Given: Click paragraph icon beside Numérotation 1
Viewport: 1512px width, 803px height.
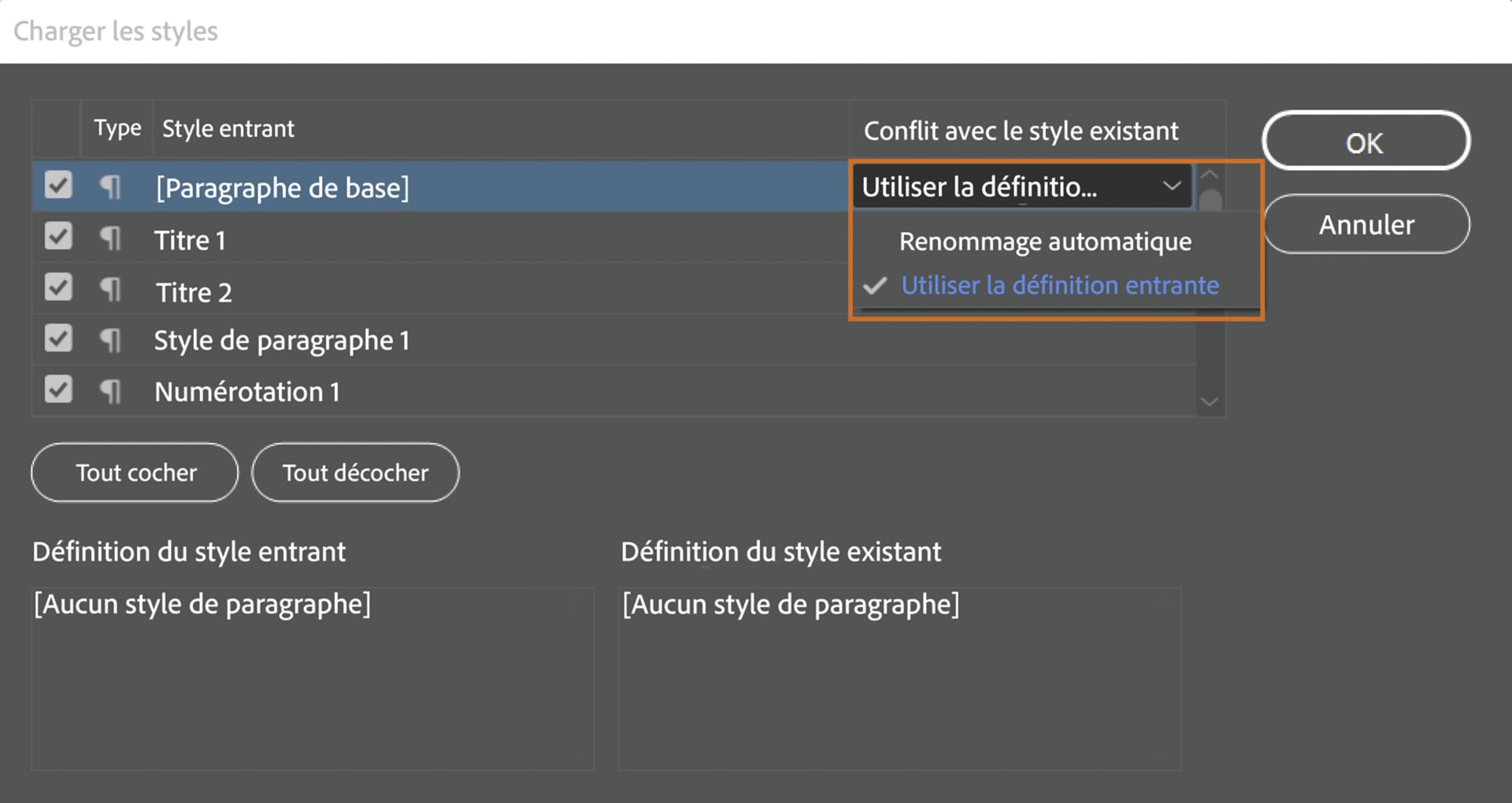Looking at the screenshot, I should 111,391.
